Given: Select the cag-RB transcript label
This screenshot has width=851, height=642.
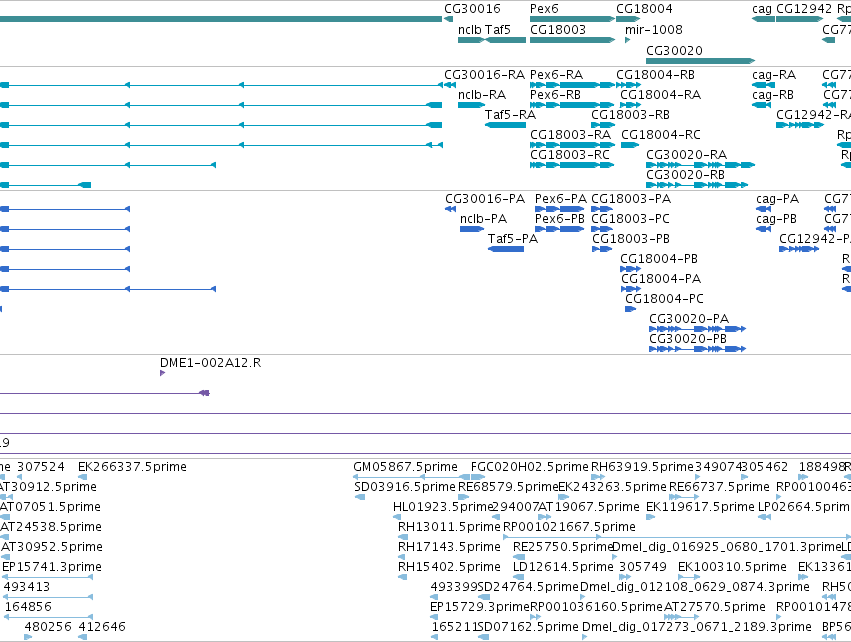Looking at the screenshot, I should 773,95.
